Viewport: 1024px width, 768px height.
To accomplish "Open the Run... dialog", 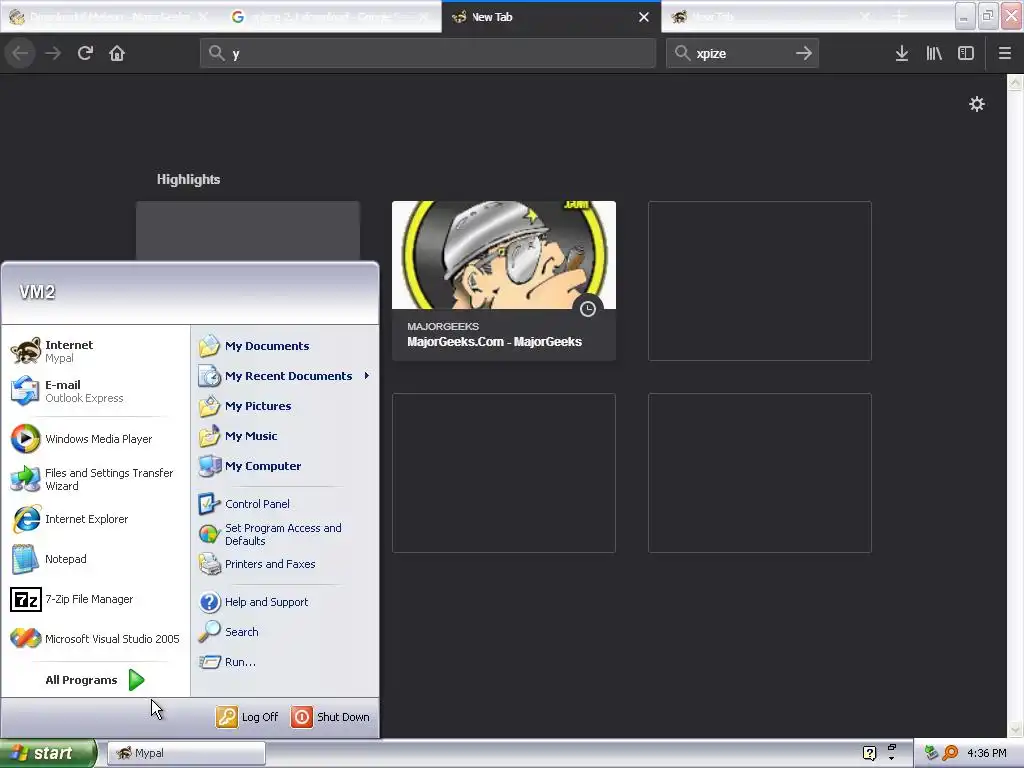I will [285, 662].
